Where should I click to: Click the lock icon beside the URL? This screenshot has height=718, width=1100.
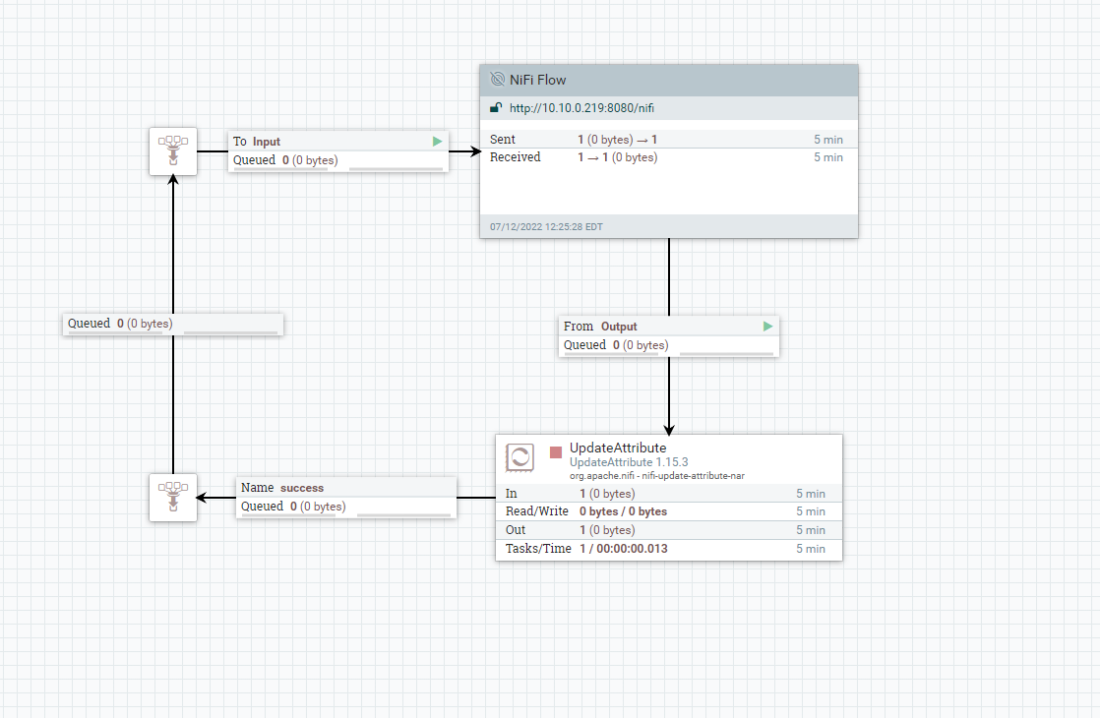coord(496,108)
